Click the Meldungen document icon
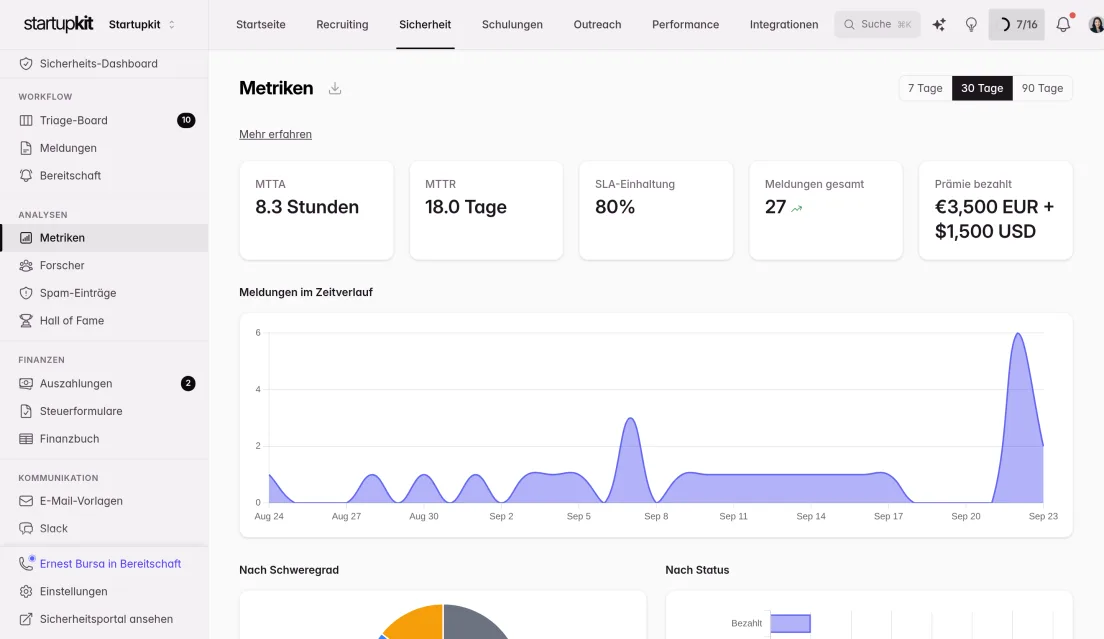Screen dimensions: 1104x639 point(26,148)
